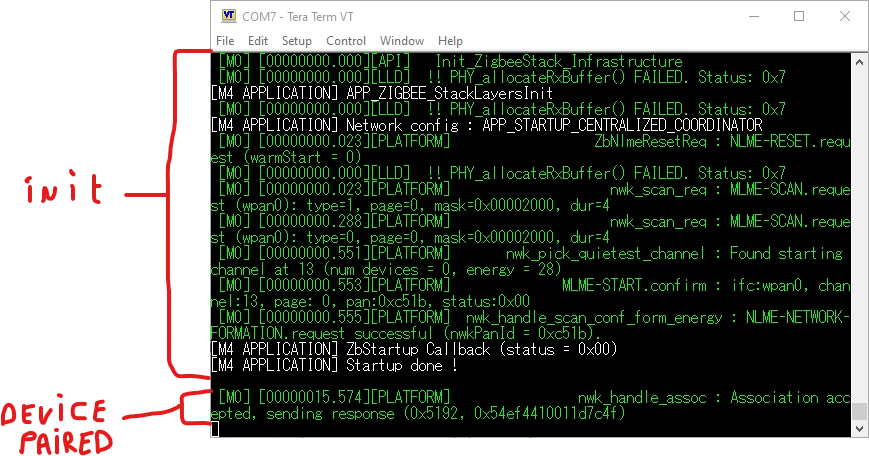
Task: Click the scrollbar down arrow
Action: point(859,429)
